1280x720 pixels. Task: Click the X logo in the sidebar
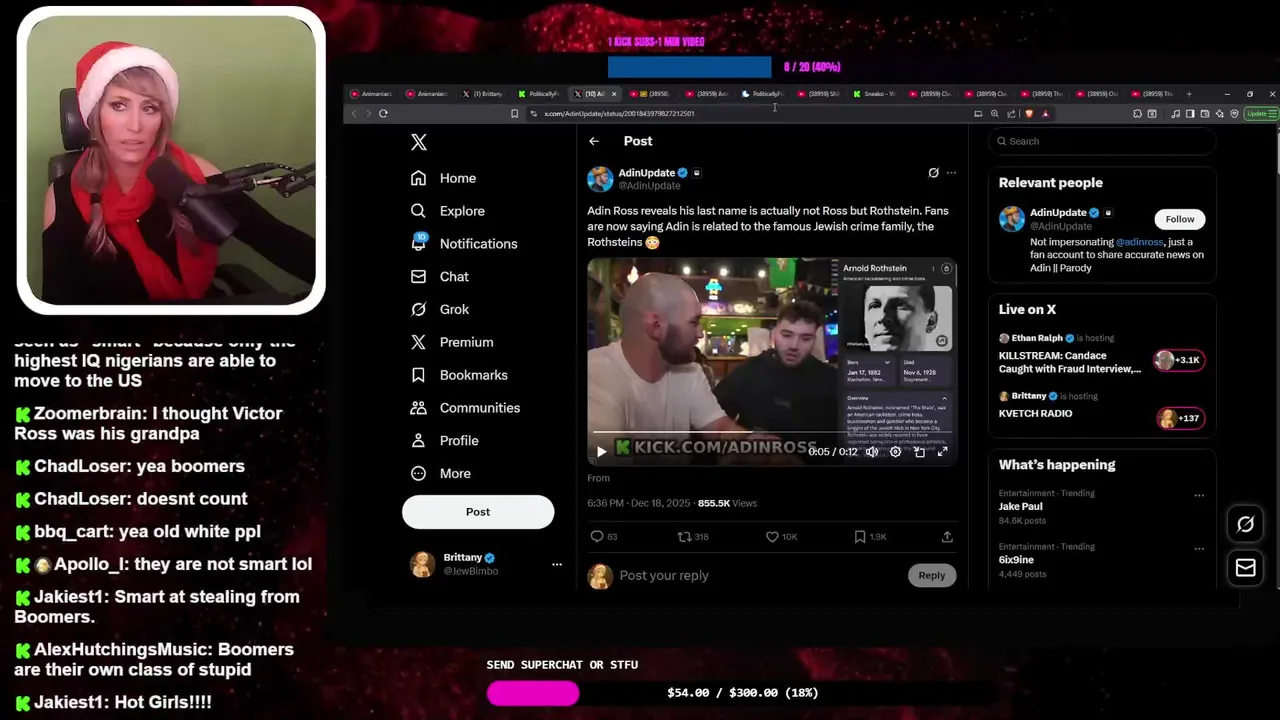[x=419, y=142]
